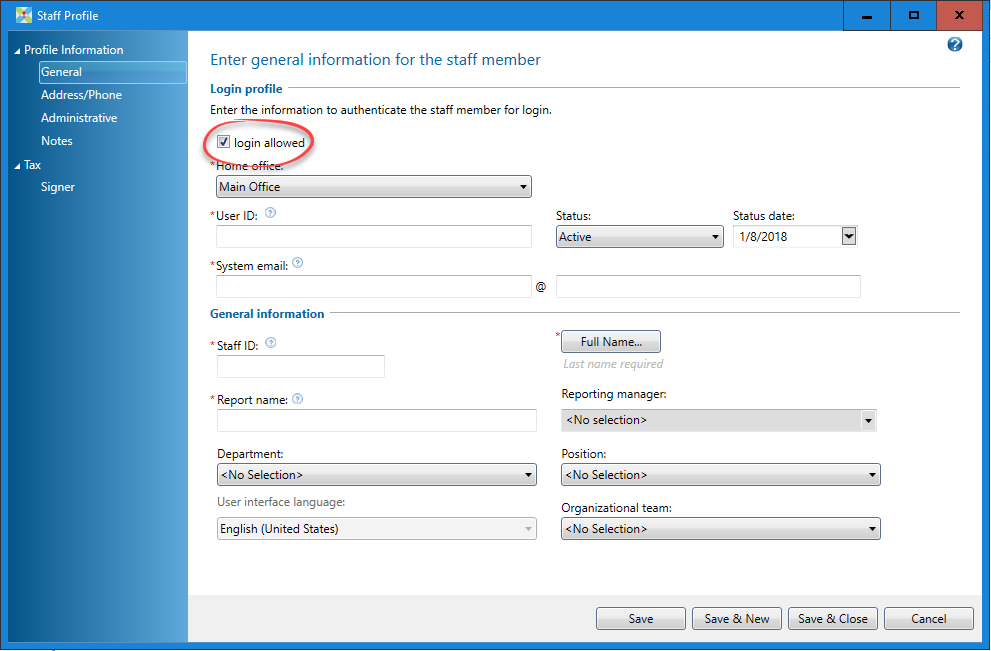Go to the Signer page under Tax

coord(58,187)
